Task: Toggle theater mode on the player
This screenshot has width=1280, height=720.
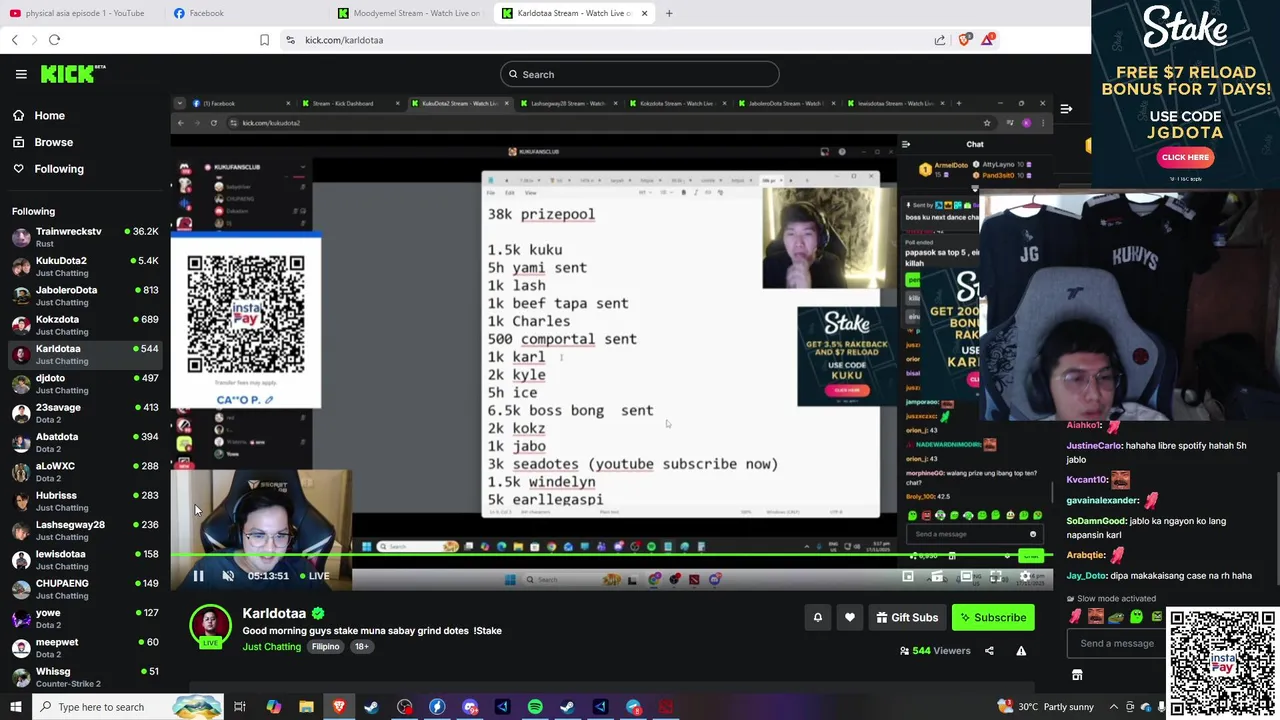Action: (x=967, y=576)
